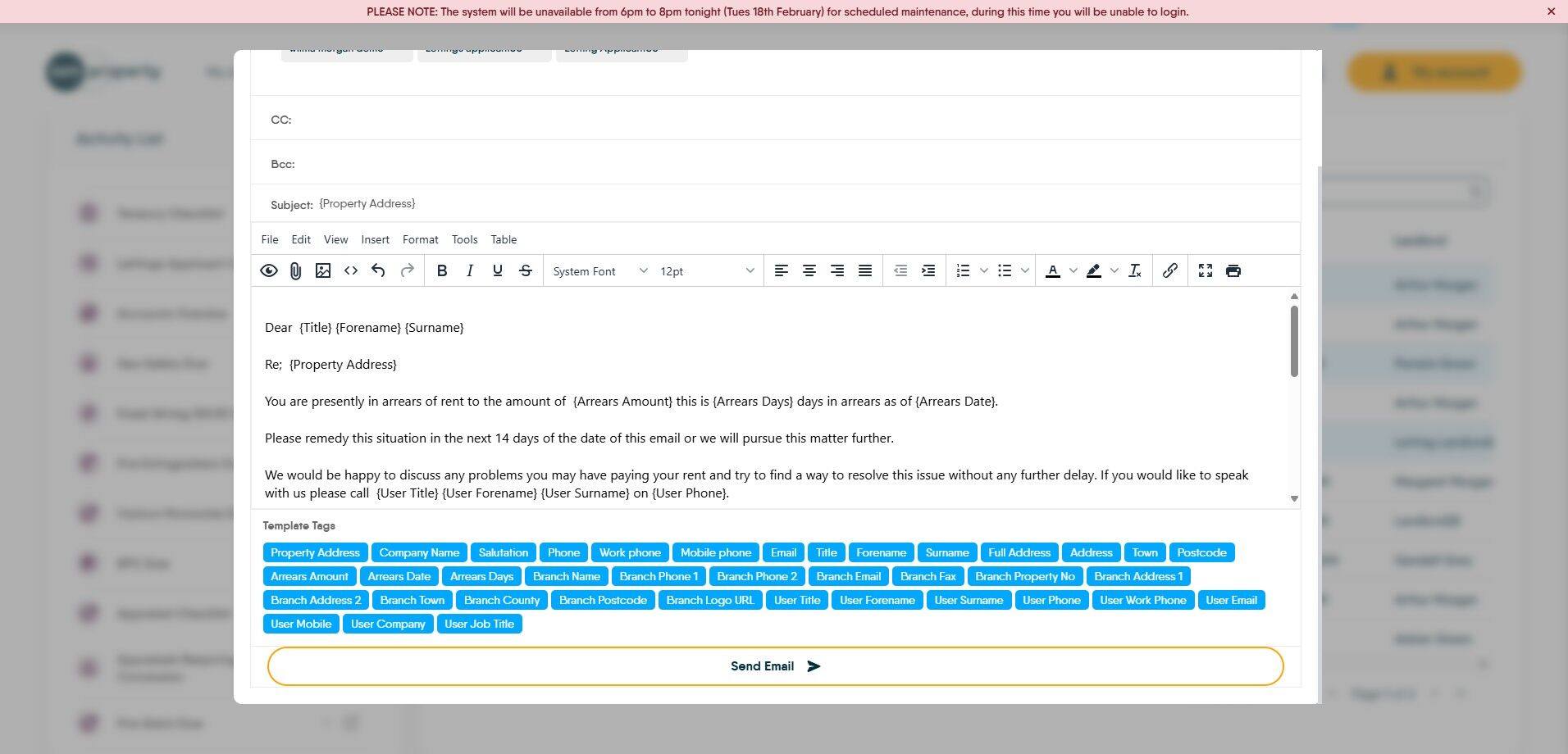Decrease the paragraph indent
This screenshot has width=1568, height=754.
(900, 270)
